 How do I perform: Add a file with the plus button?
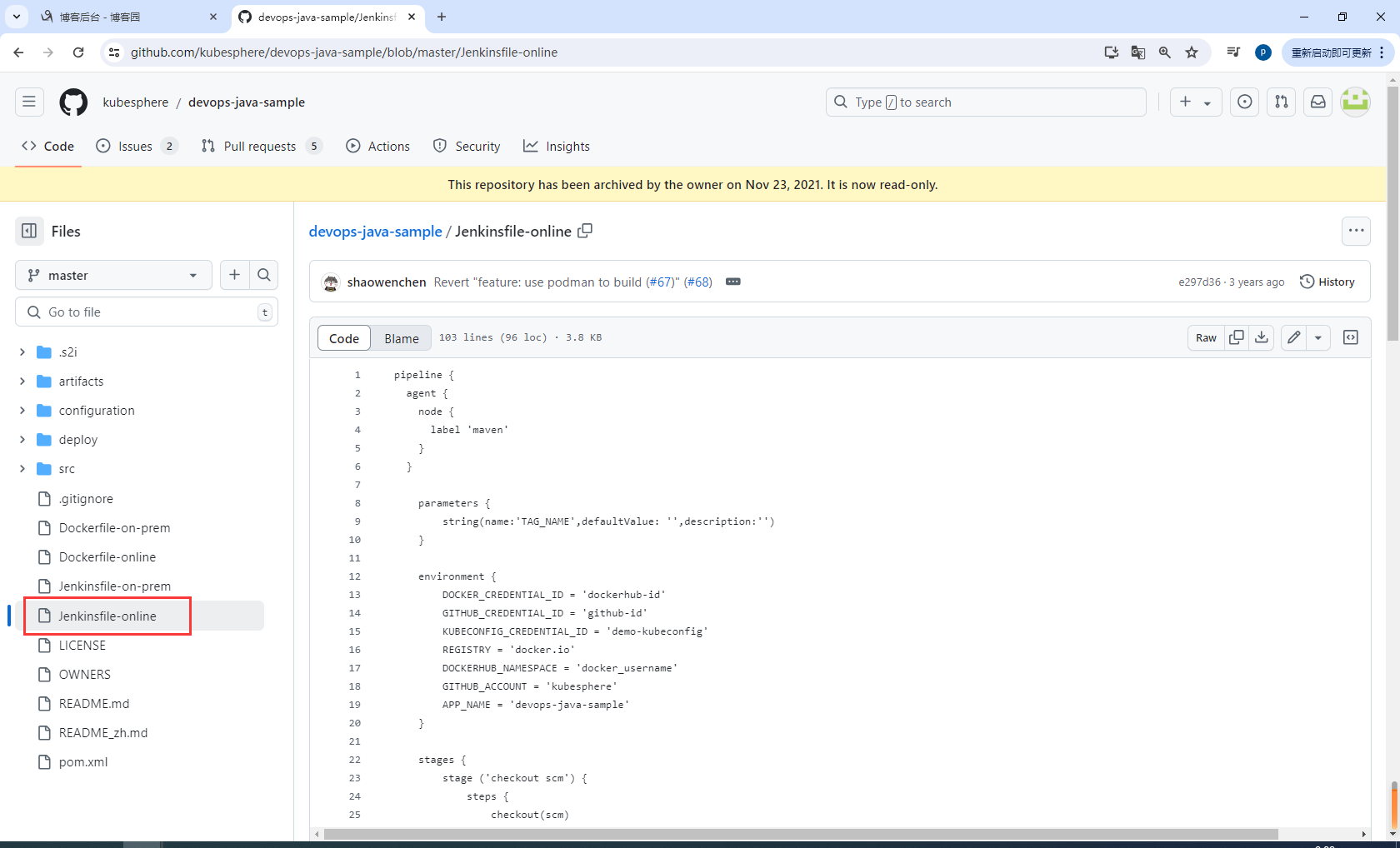coord(234,275)
